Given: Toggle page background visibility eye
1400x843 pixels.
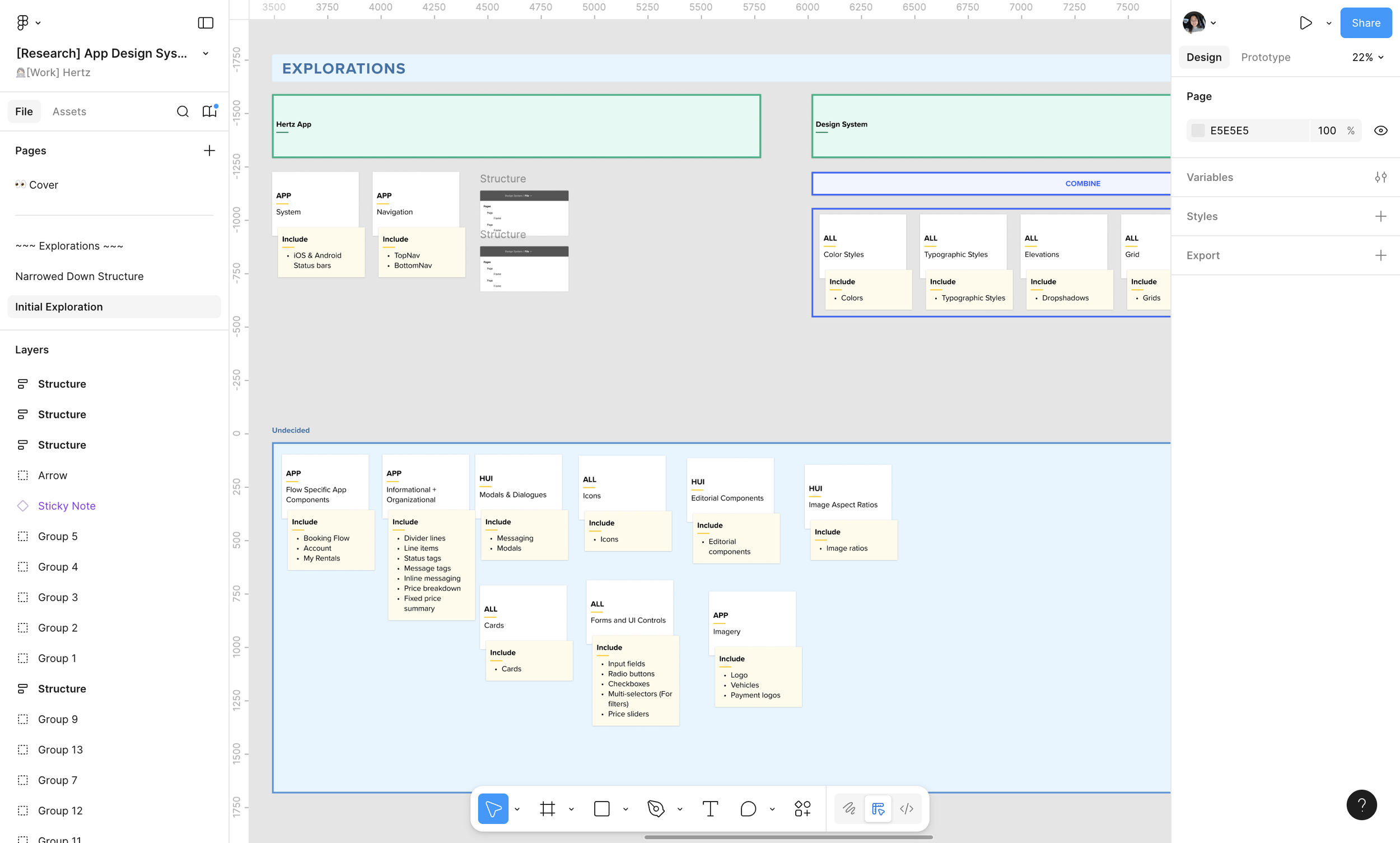Looking at the screenshot, I should point(1380,131).
